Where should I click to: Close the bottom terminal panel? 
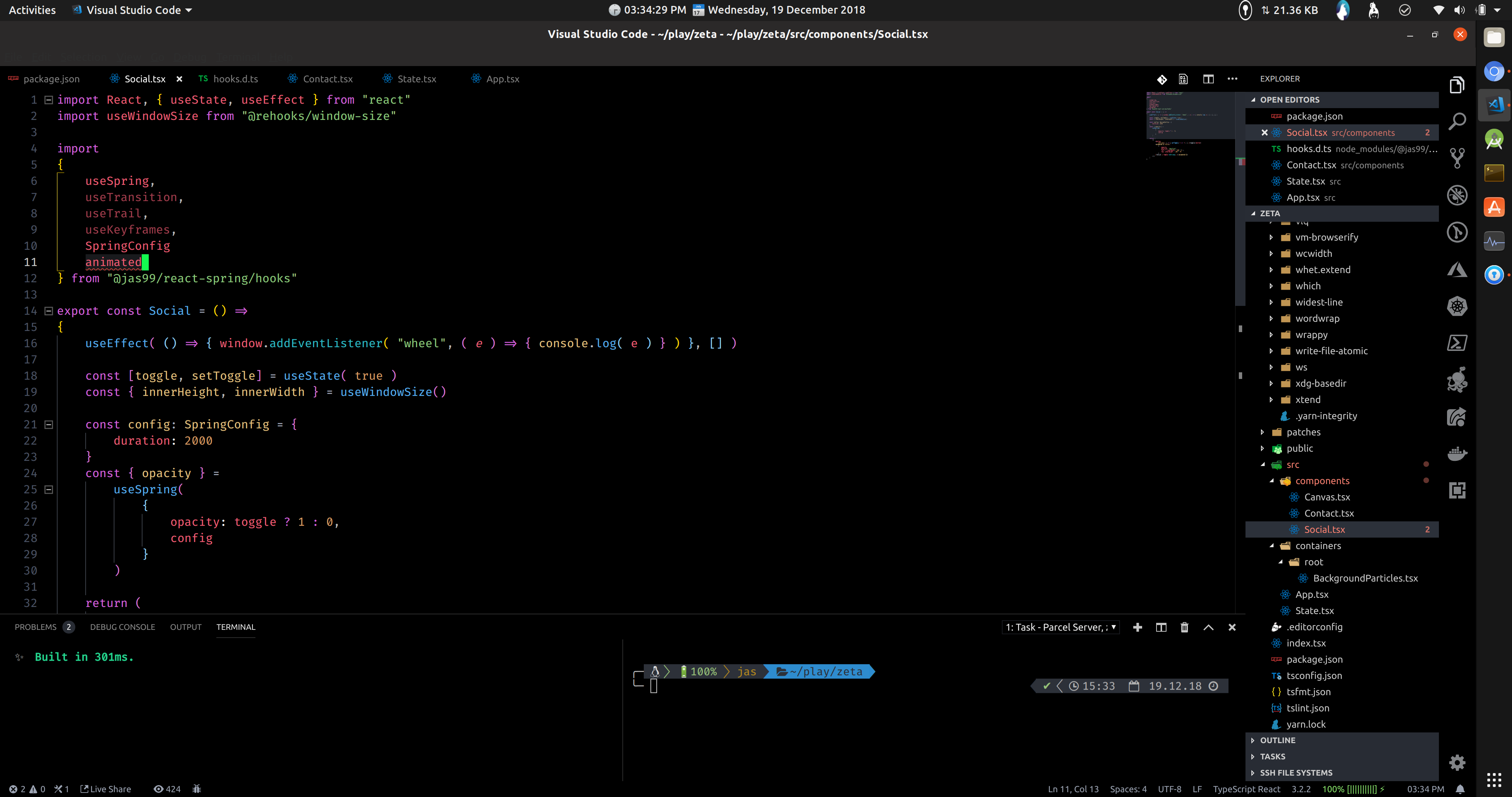1231,627
